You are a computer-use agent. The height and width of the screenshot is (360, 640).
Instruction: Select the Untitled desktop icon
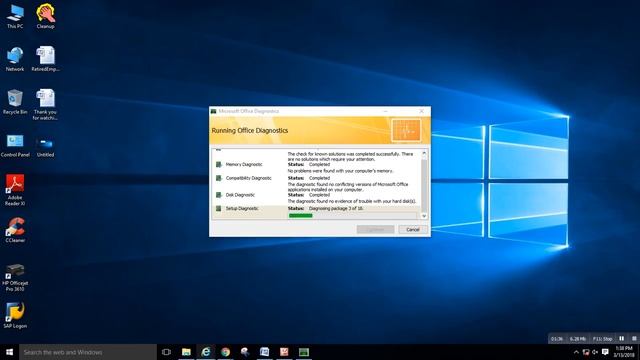click(x=45, y=146)
